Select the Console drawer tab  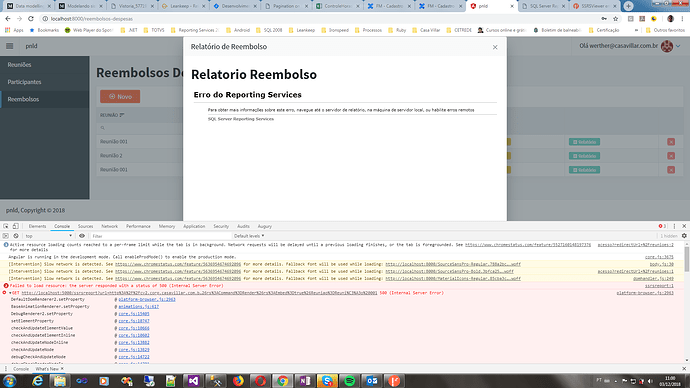(x=21, y=369)
